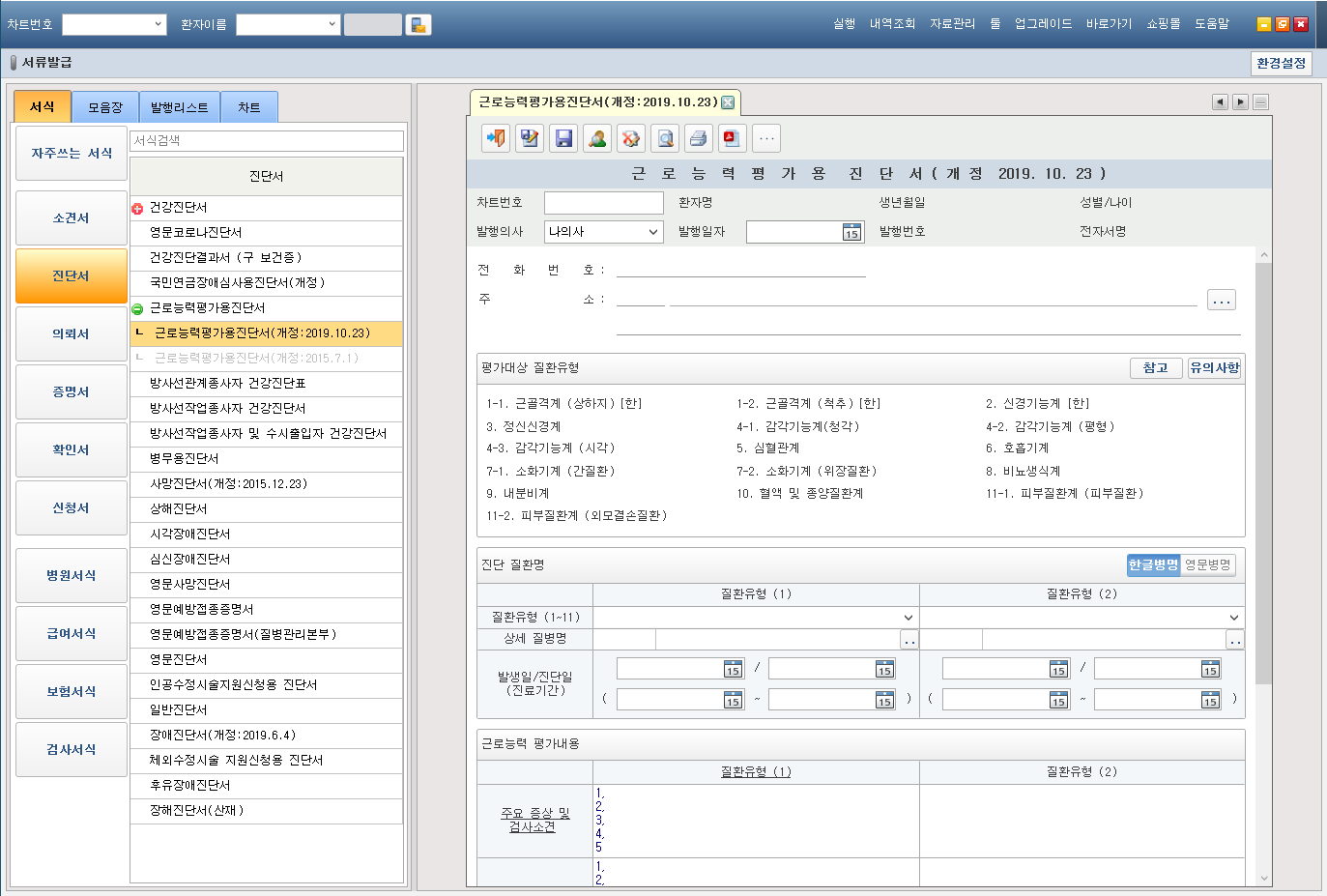Switch to the 발행리스트 tab
This screenshot has height=896, width=1327.
179,107
